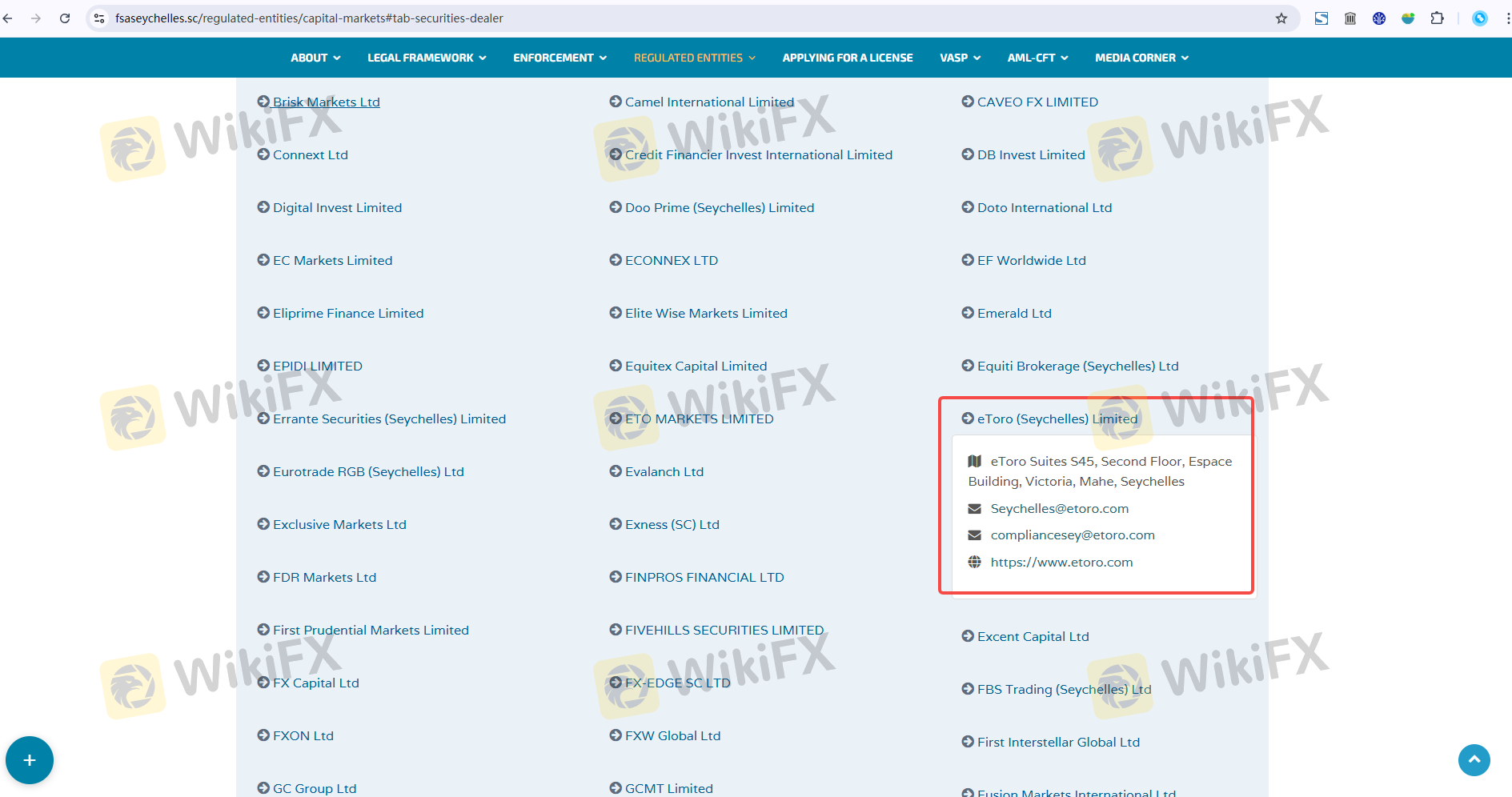The width and height of the screenshot is (1512, 797).
Task: Open FX Capital Ltd entry
Action: (x=316, y=683)
